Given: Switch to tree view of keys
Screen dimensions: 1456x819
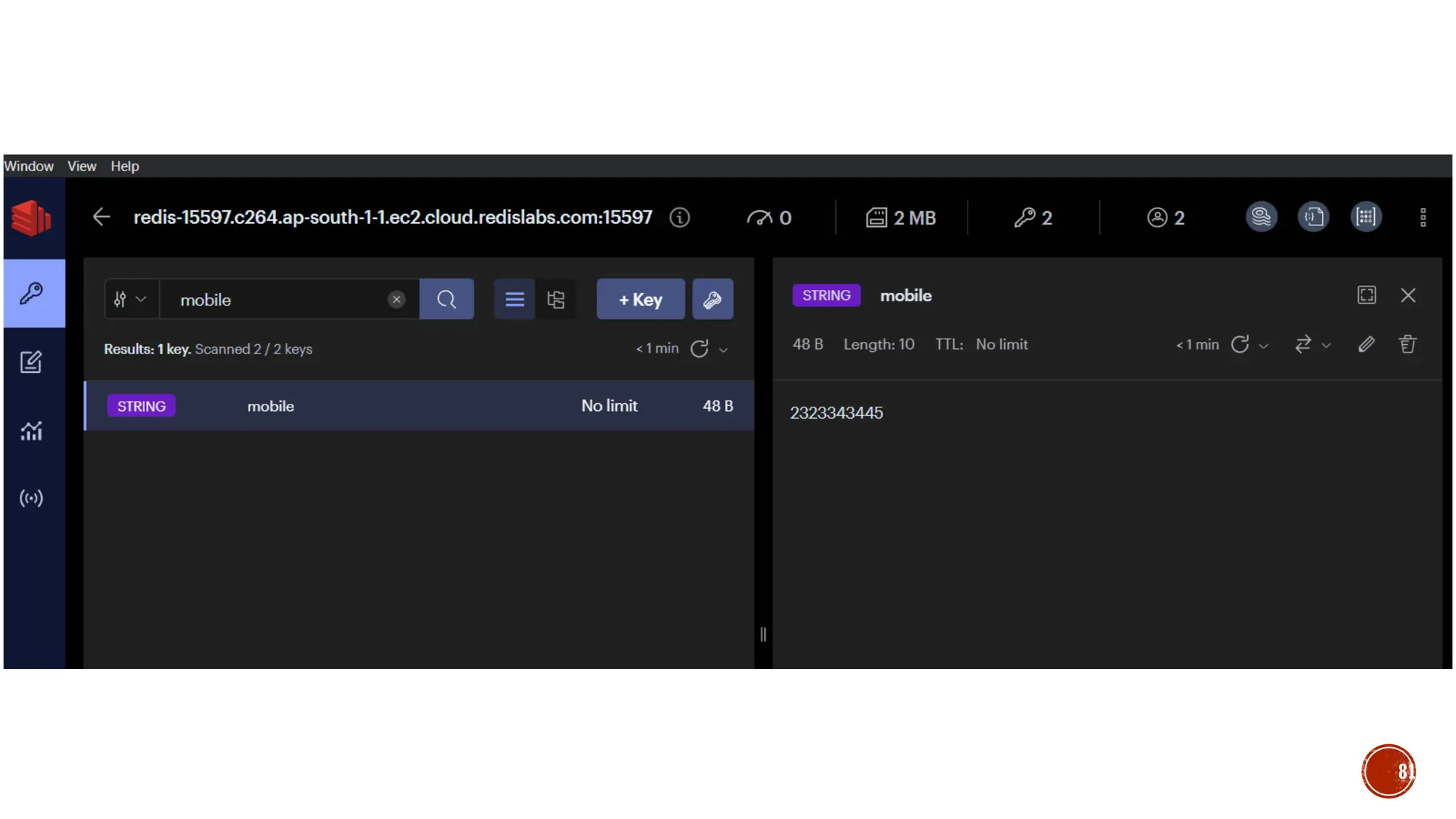Looking at the screenshot, I should pos(556,299).
